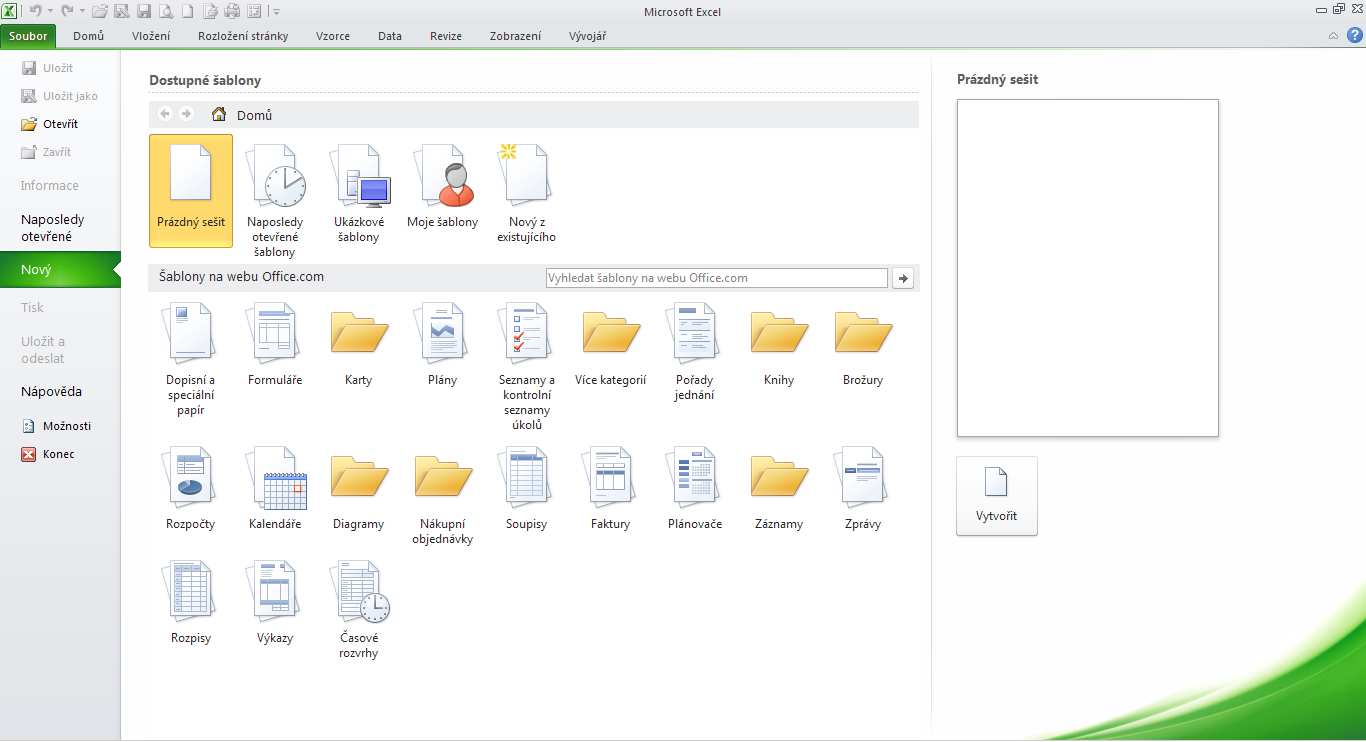The height and width of the screenshot is (742, 1366).
Task: Open the Zprávy template category
Action: 863,489
